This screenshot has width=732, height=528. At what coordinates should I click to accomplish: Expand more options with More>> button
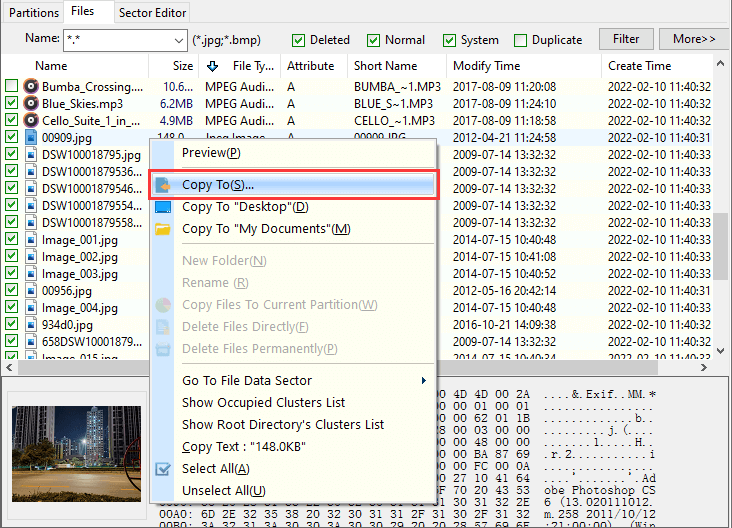(x=694, y=39)
